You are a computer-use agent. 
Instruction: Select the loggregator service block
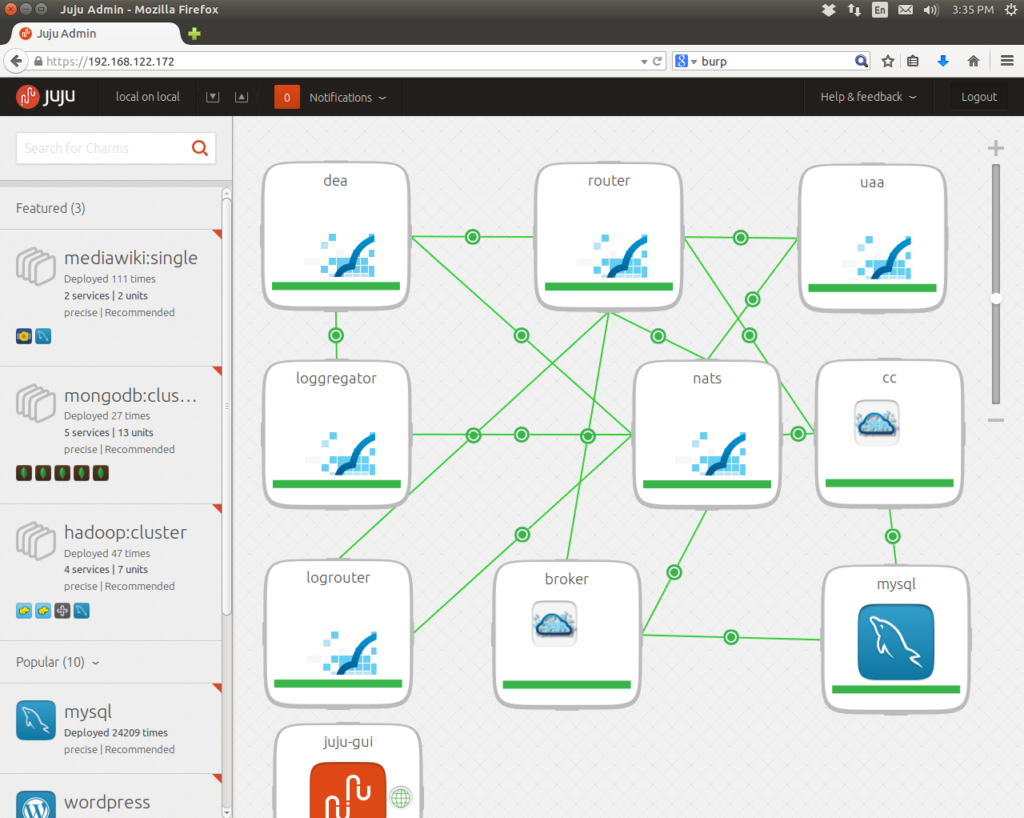[x=336, y=434]
